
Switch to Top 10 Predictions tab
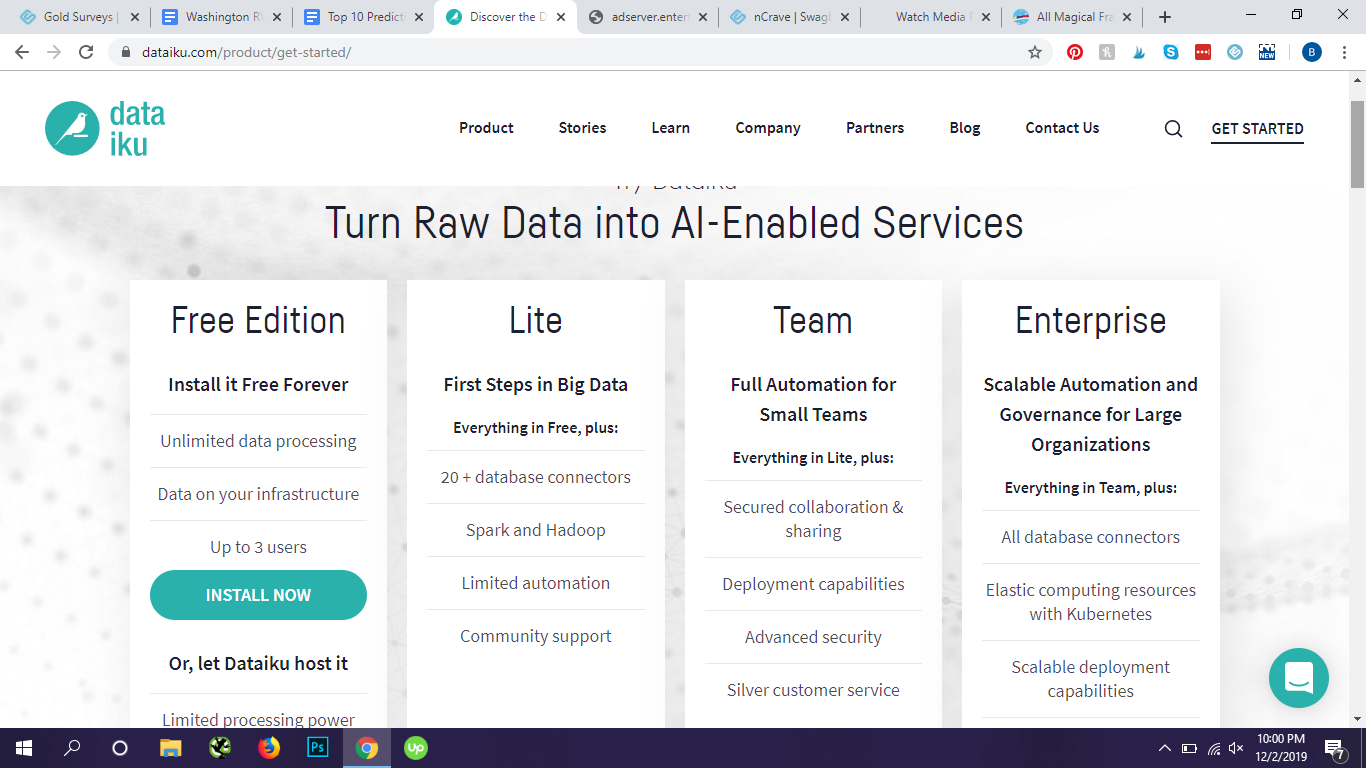click(362, 17)
